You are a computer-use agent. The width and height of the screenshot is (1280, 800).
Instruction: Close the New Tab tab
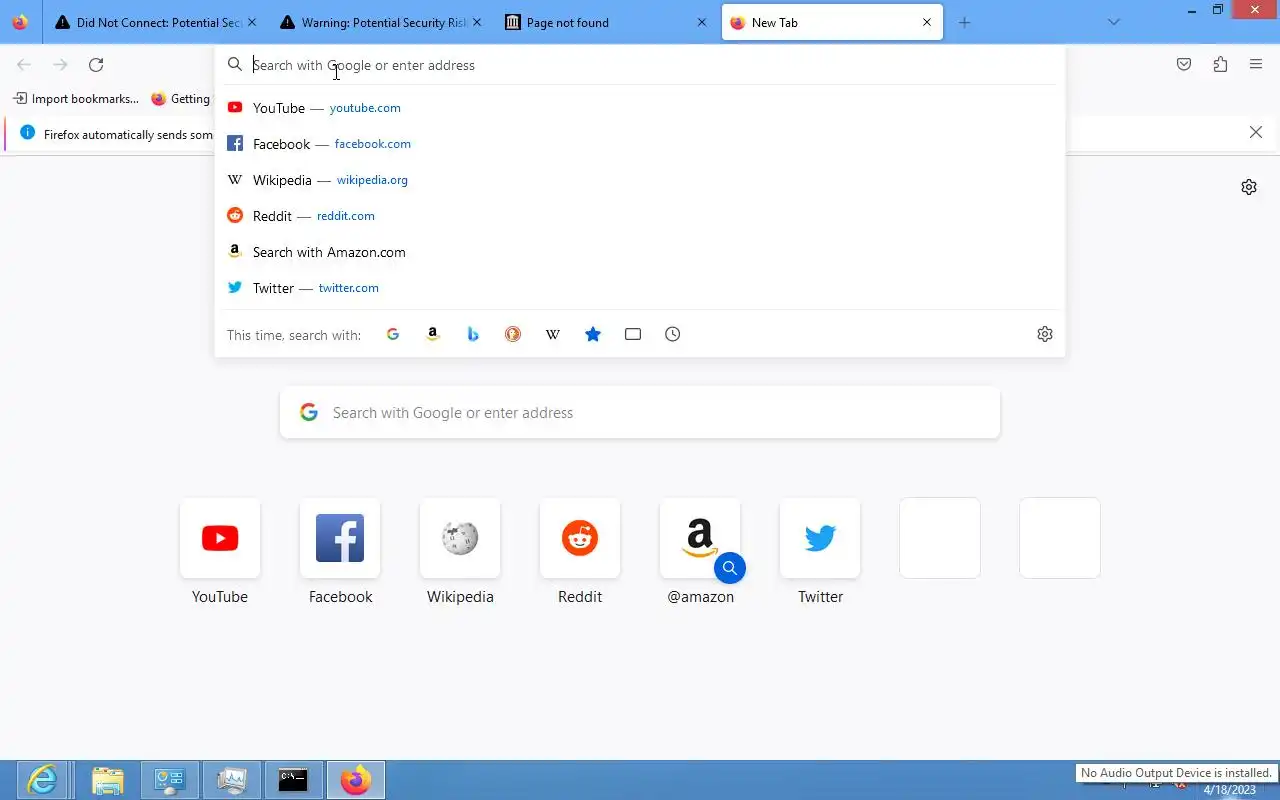coord(927,22)
